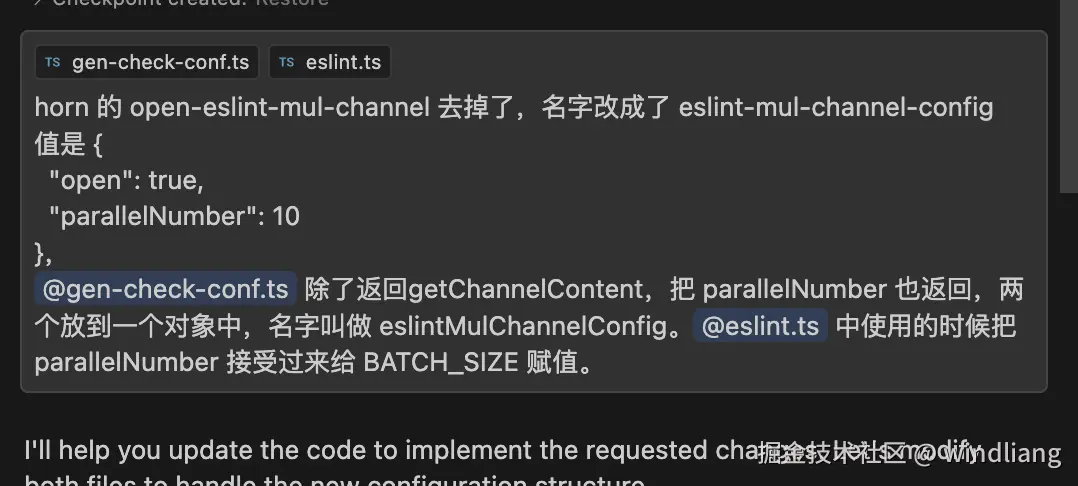
Task: Click eslint-mul-channel-config text in first line
Action: coord(836,108)
